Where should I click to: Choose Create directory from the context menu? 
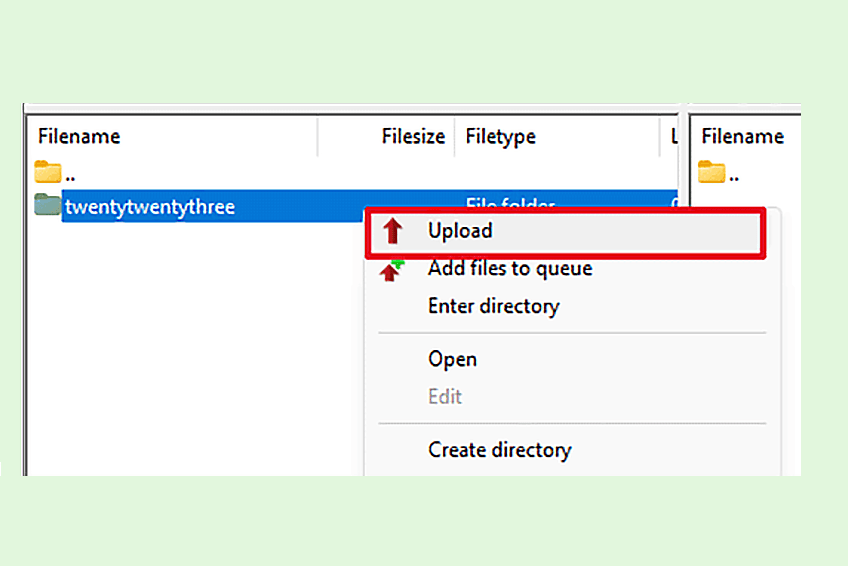click(x=499, y=450)
